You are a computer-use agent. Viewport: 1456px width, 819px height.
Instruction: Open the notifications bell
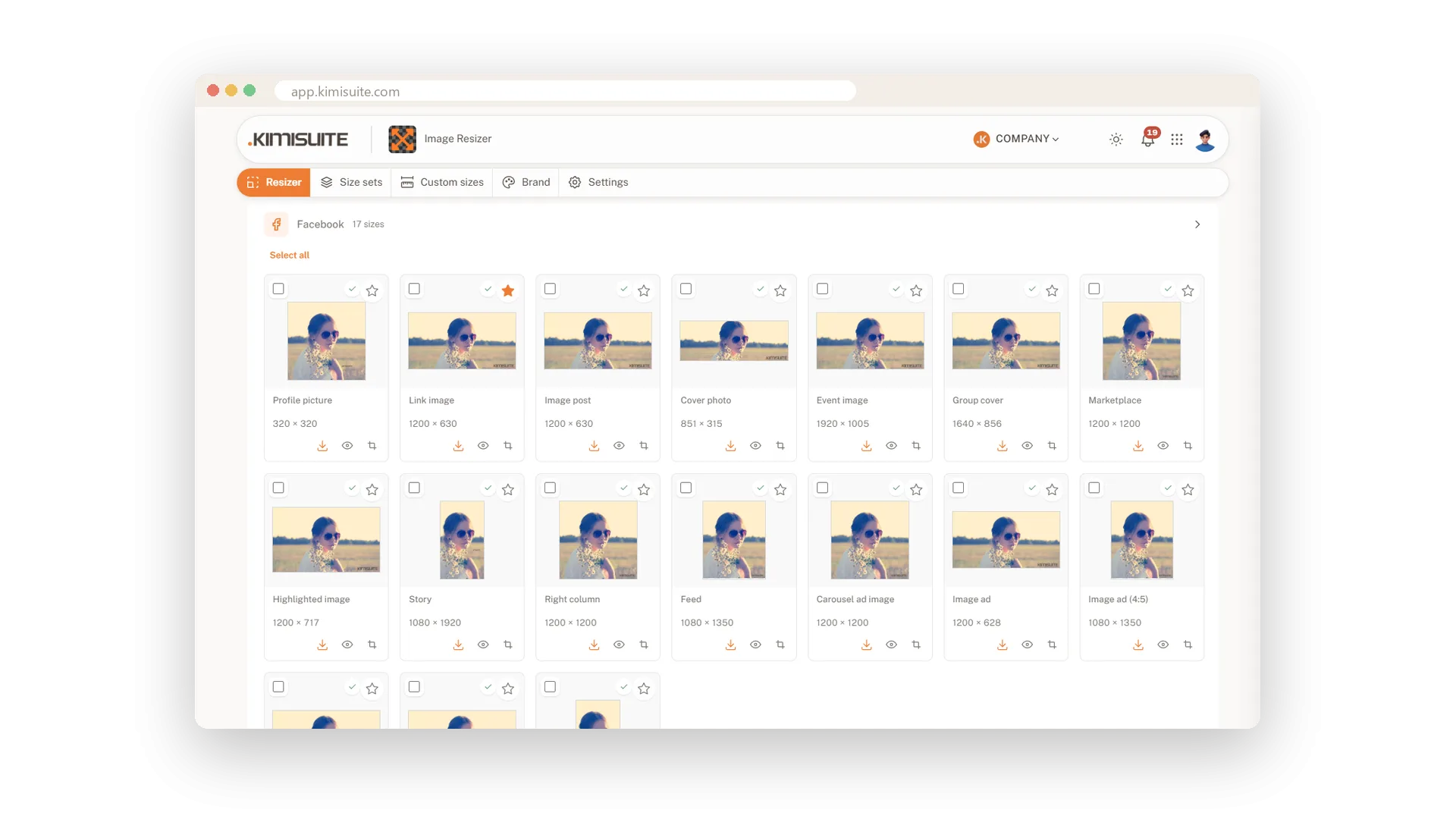[1148, 139]
